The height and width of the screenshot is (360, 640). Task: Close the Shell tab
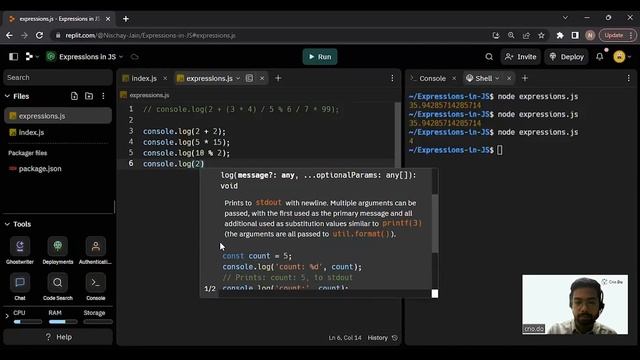(x=509, y=78)
